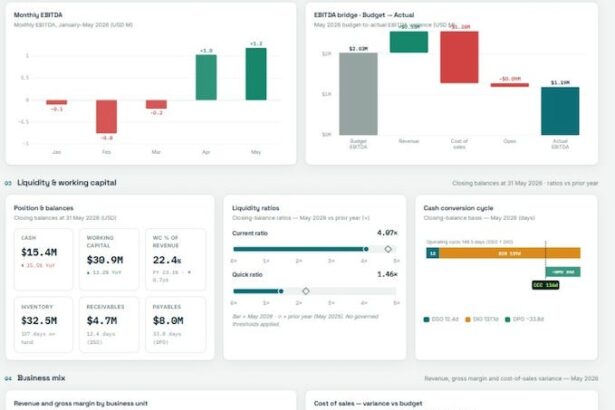Open the Working Capital $30.9M card
The width and height of the screenshot is (615, 410).
[x=109, y=259]
